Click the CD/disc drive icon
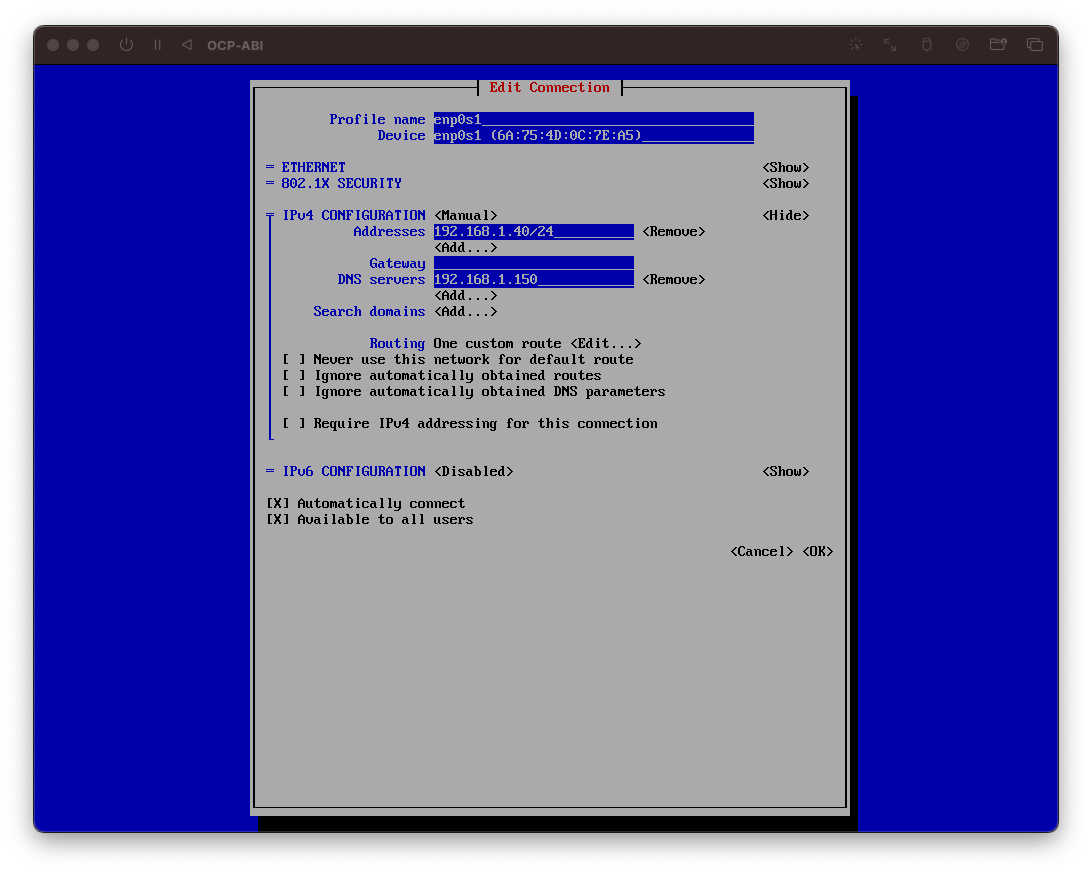Image resolution: width=1092 pixels, height=874 pixels. (962, 45)
